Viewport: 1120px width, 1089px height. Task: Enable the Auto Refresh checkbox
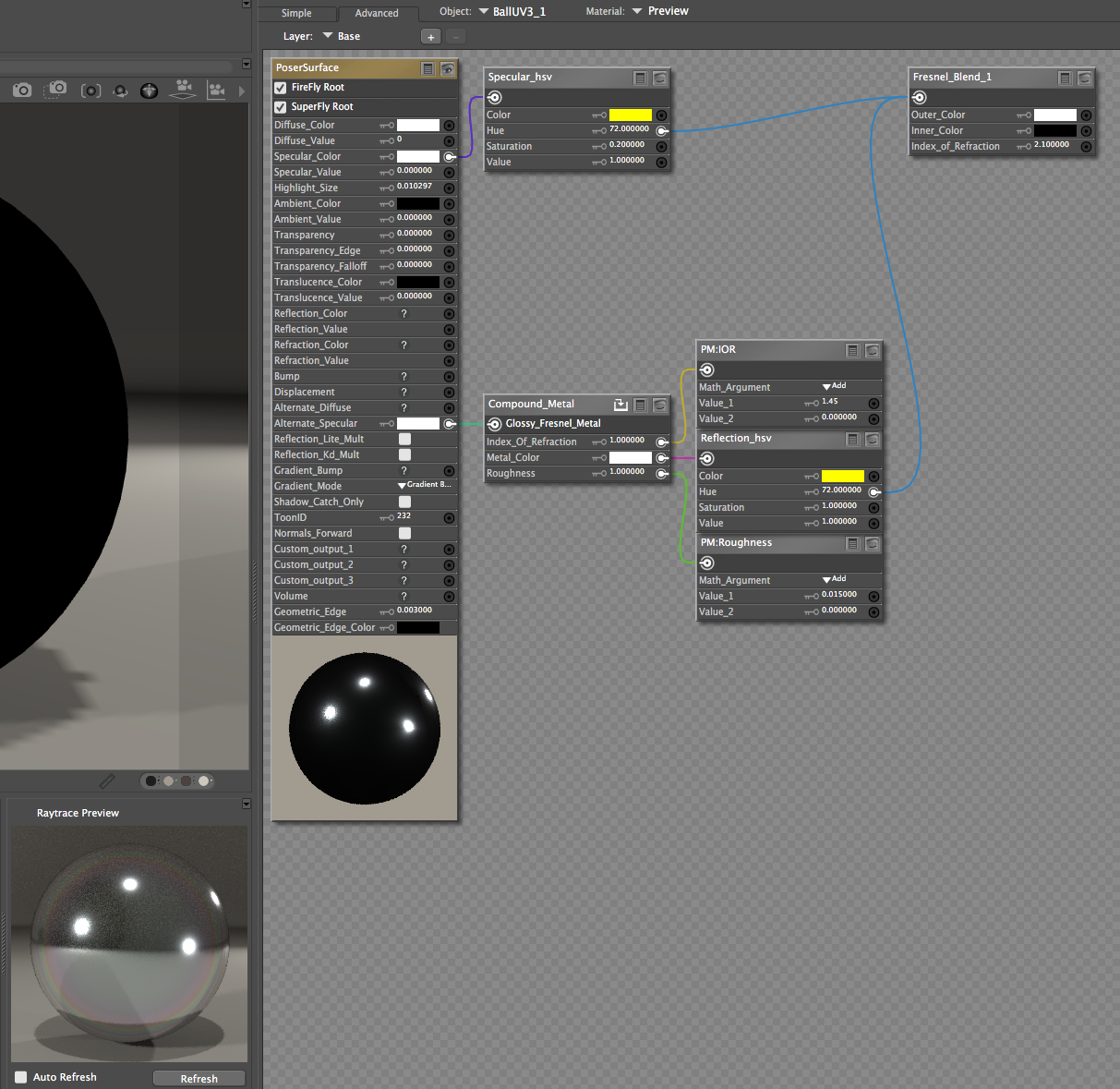pyautogui.click(x=21, y=1077)
